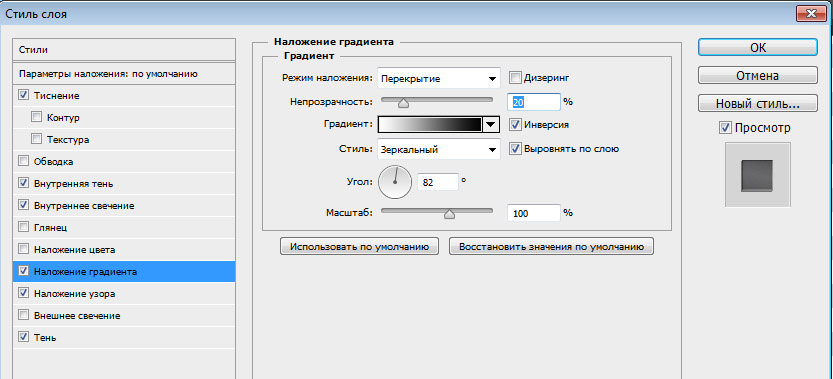Enable the Текстура checkbox
833x379 pixels.
pyautogui.click(x=37, y=139)
